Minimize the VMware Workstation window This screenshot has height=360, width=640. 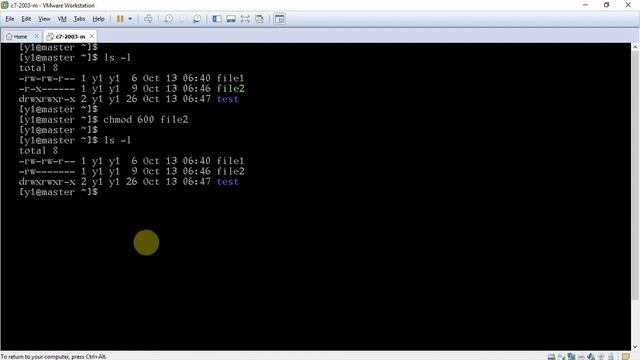click(x=586, y=5)
